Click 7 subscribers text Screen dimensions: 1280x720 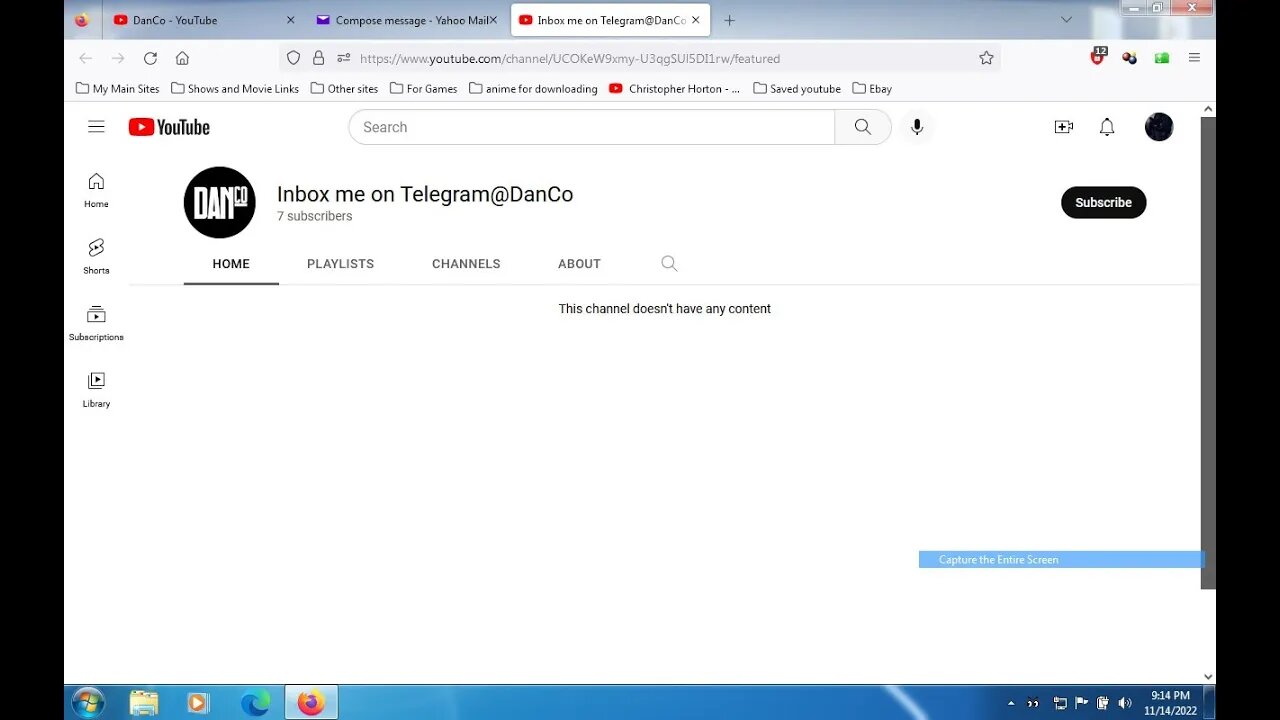pos(314,216)
